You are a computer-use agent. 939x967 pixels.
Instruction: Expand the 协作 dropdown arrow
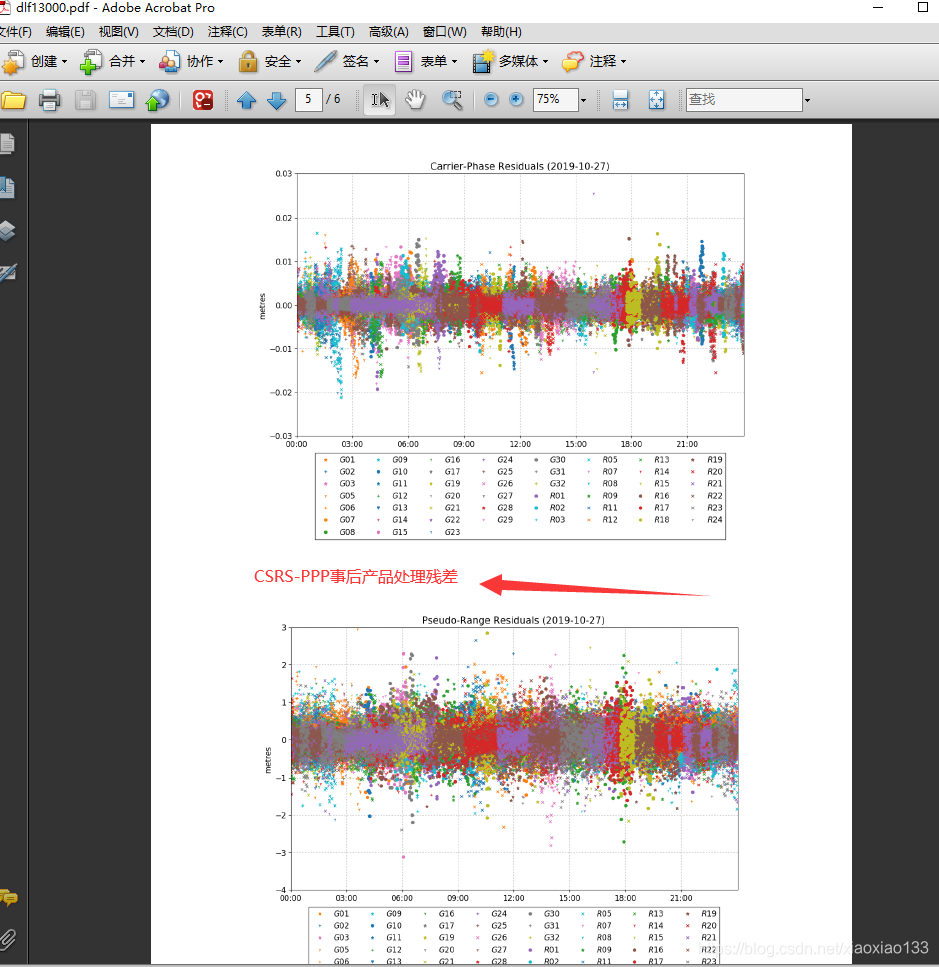click(x=221, y=62)
